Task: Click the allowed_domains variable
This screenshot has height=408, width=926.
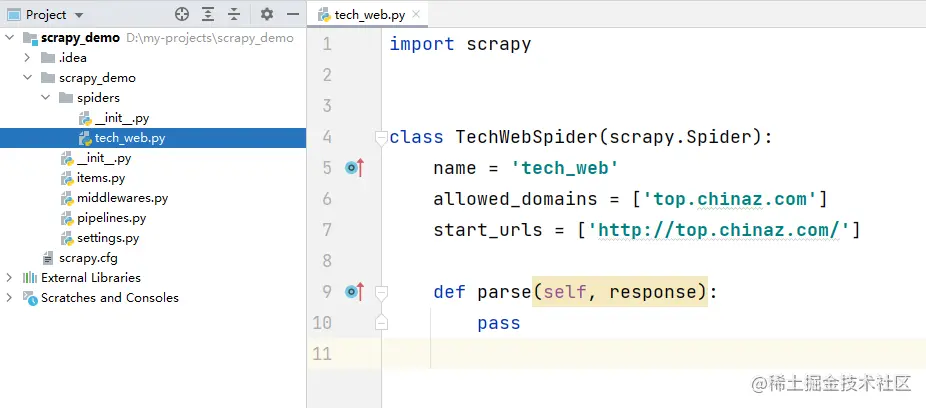Action: pyautogui.click(x=515, y=199)
